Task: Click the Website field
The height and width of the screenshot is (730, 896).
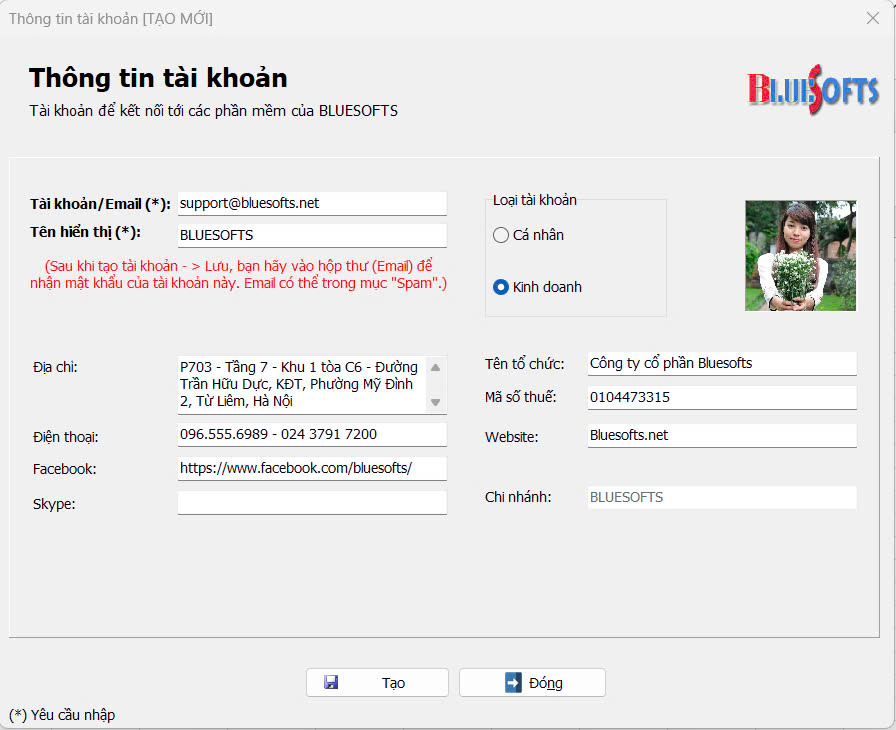Action: point(722,435)
